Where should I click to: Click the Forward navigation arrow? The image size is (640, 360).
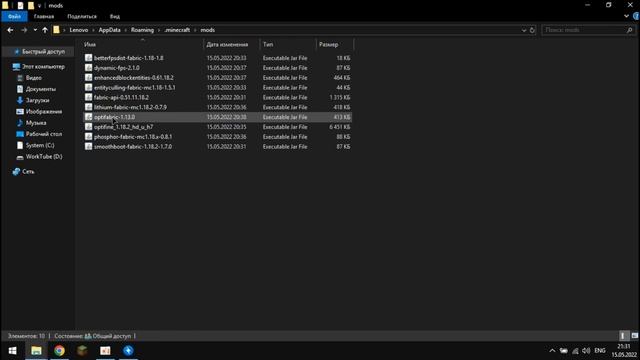coord(24,30)
